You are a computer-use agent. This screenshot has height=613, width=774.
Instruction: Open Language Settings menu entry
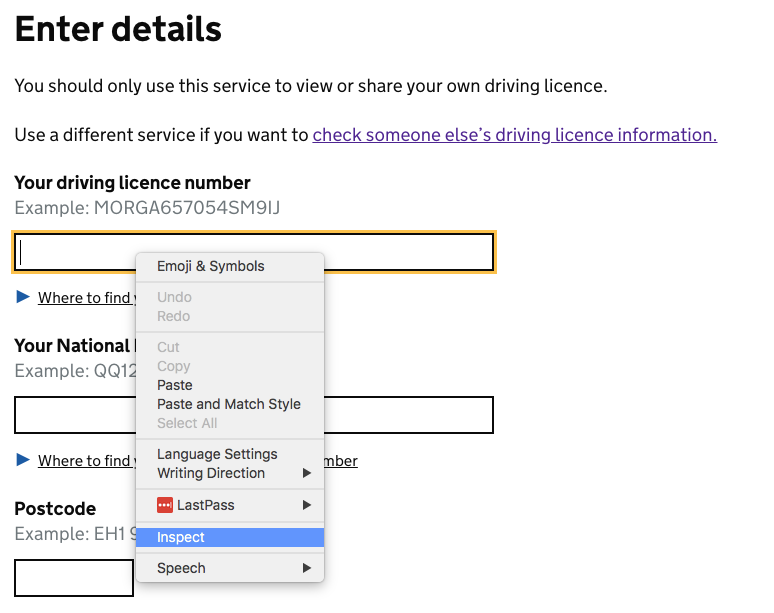pos(230,454)
